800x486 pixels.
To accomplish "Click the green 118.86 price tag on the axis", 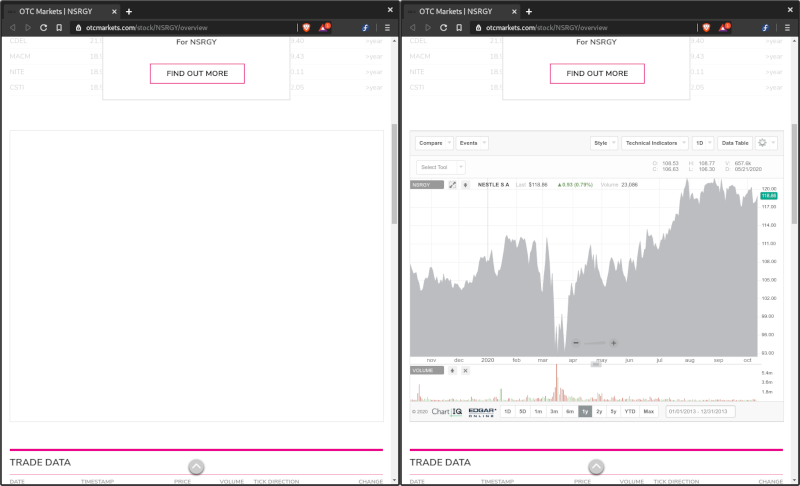I will click(x=769, y=196).
